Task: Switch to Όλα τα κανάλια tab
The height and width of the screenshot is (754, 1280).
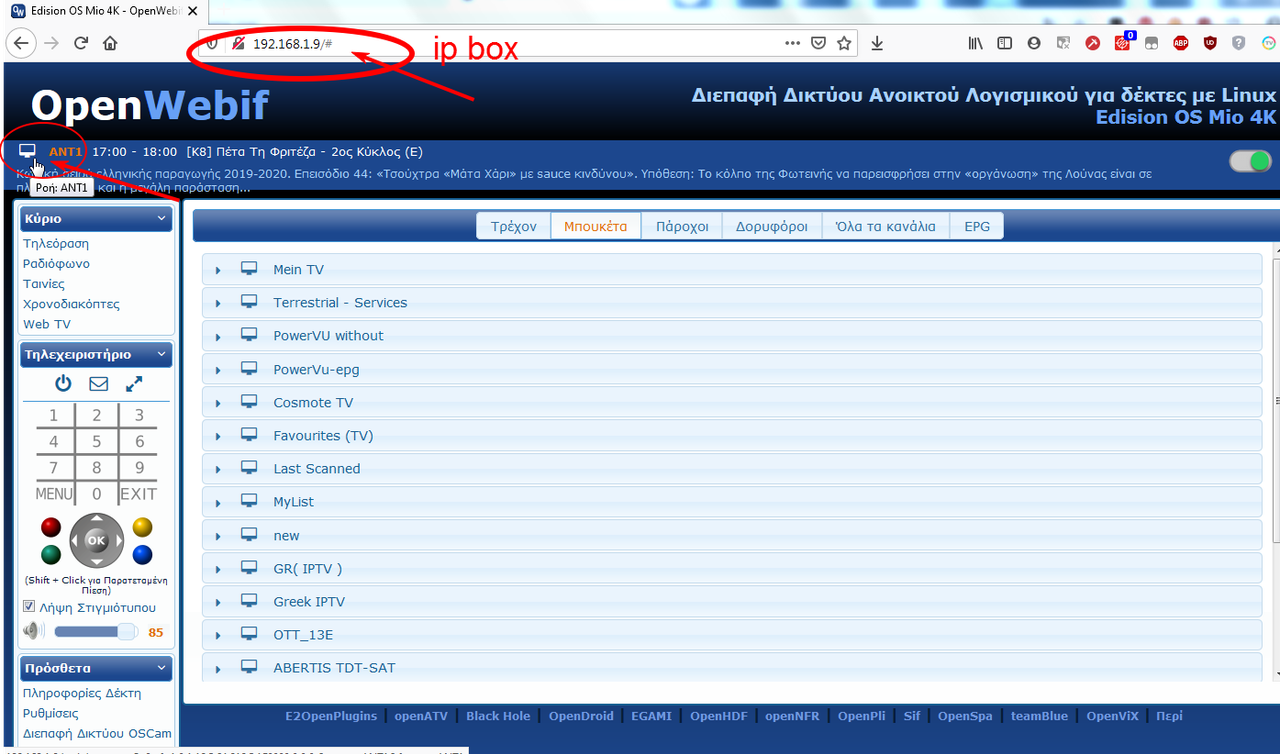Action: 886,226
